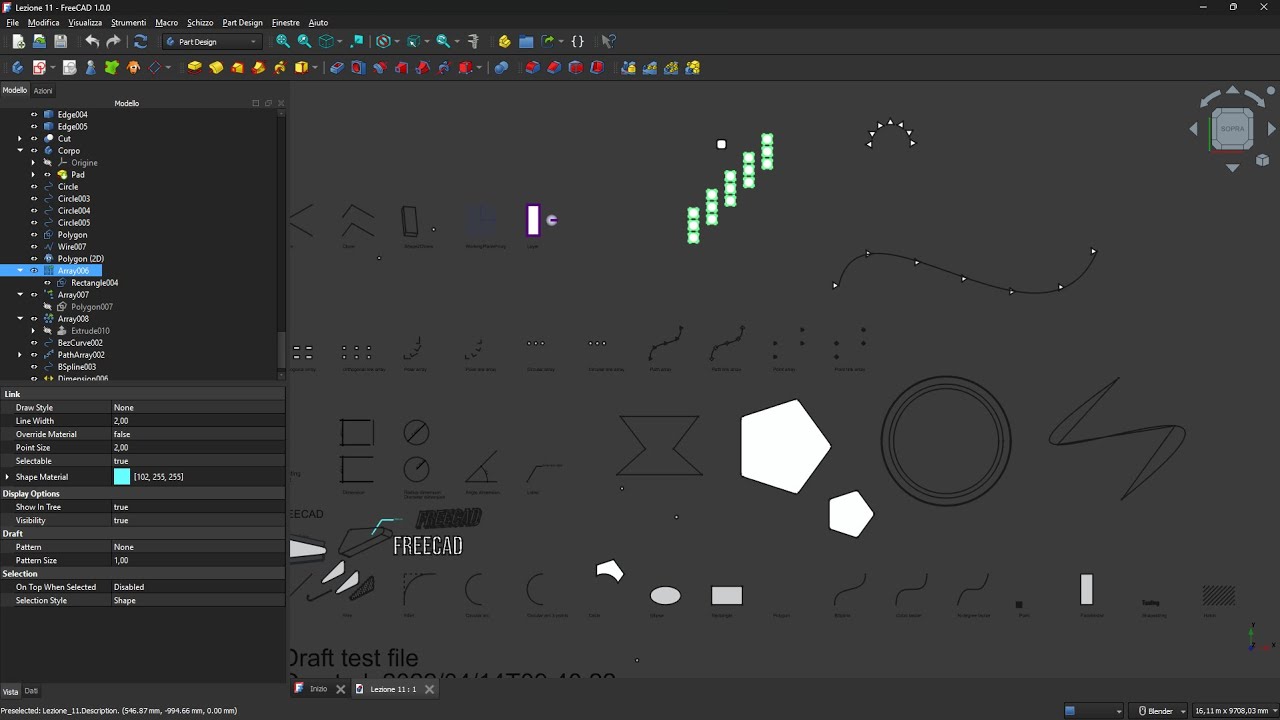Close the Lezione 11 : 1 tab
Viewport: 1280px width, 720px height.
click(429, 689)
